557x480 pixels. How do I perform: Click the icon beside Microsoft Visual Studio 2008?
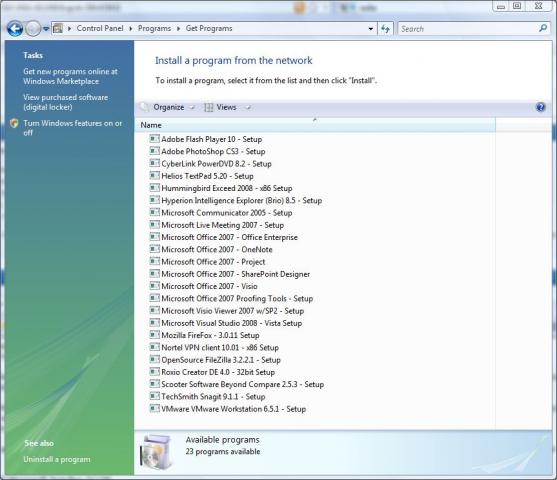pyautogui.click(x=155, y=323)
